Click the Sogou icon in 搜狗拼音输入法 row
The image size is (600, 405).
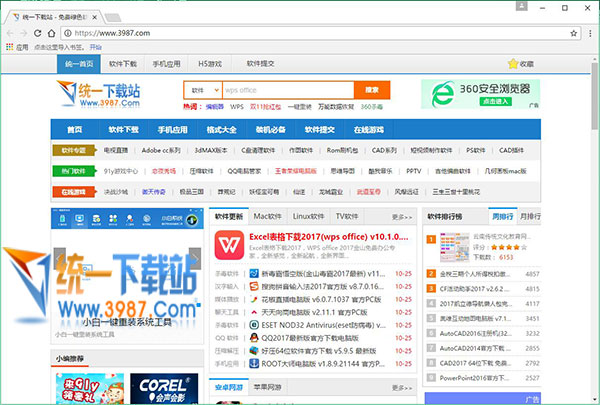254,286
